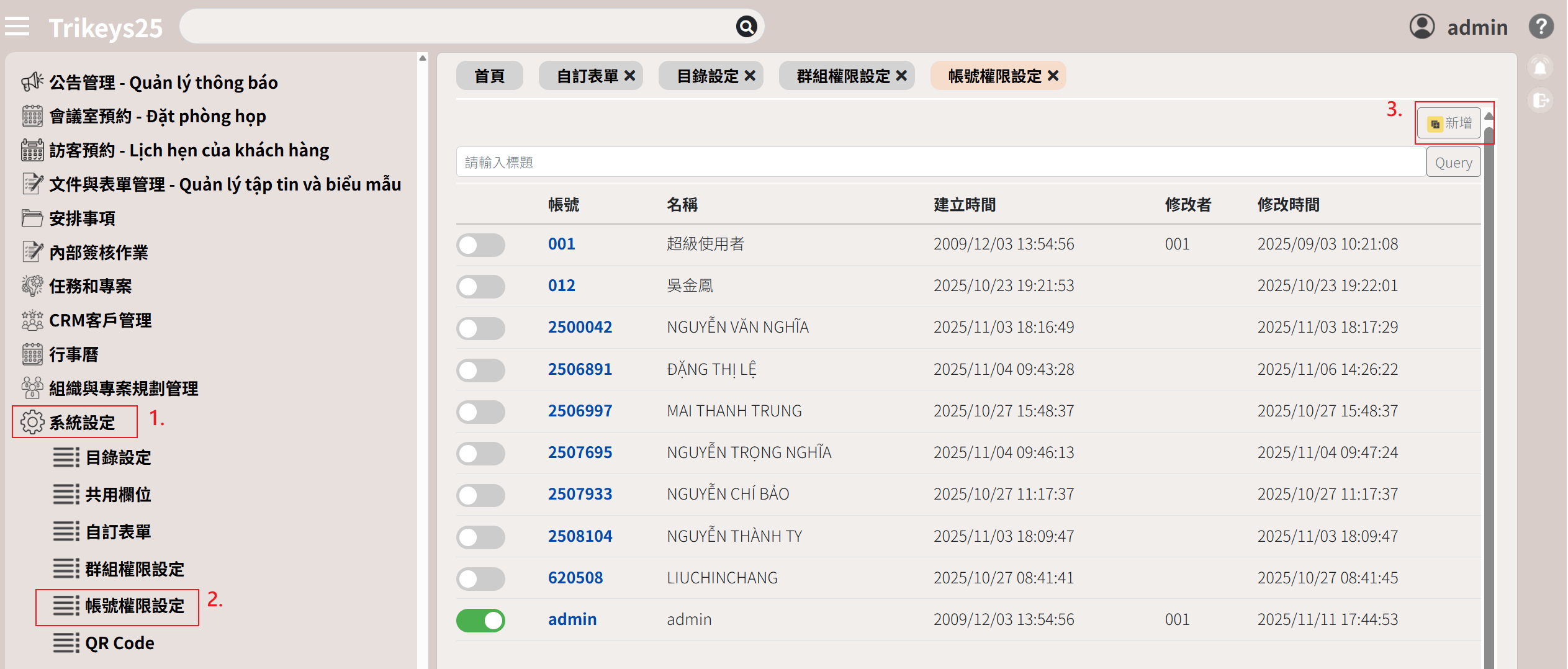Viewport: 1568px width, 669px height.
Task: Open the notification bell icon
Action: pos(1540,68)
